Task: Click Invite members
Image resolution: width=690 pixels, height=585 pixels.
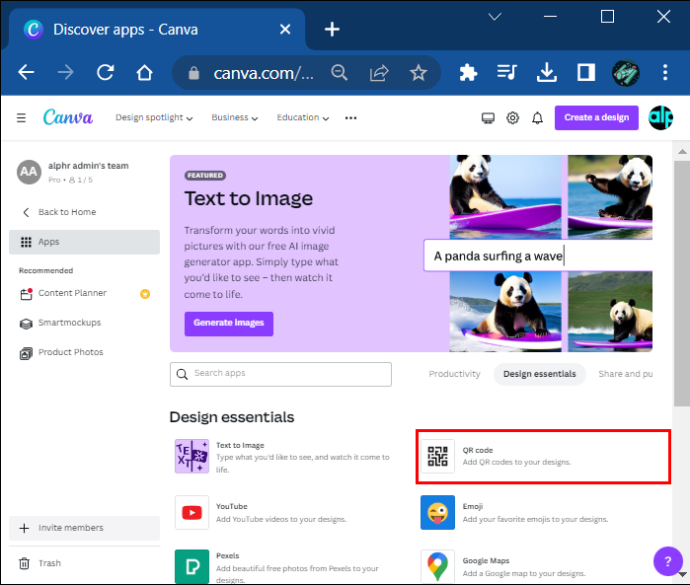Action: pyautogui.click(x=84, y=528)
